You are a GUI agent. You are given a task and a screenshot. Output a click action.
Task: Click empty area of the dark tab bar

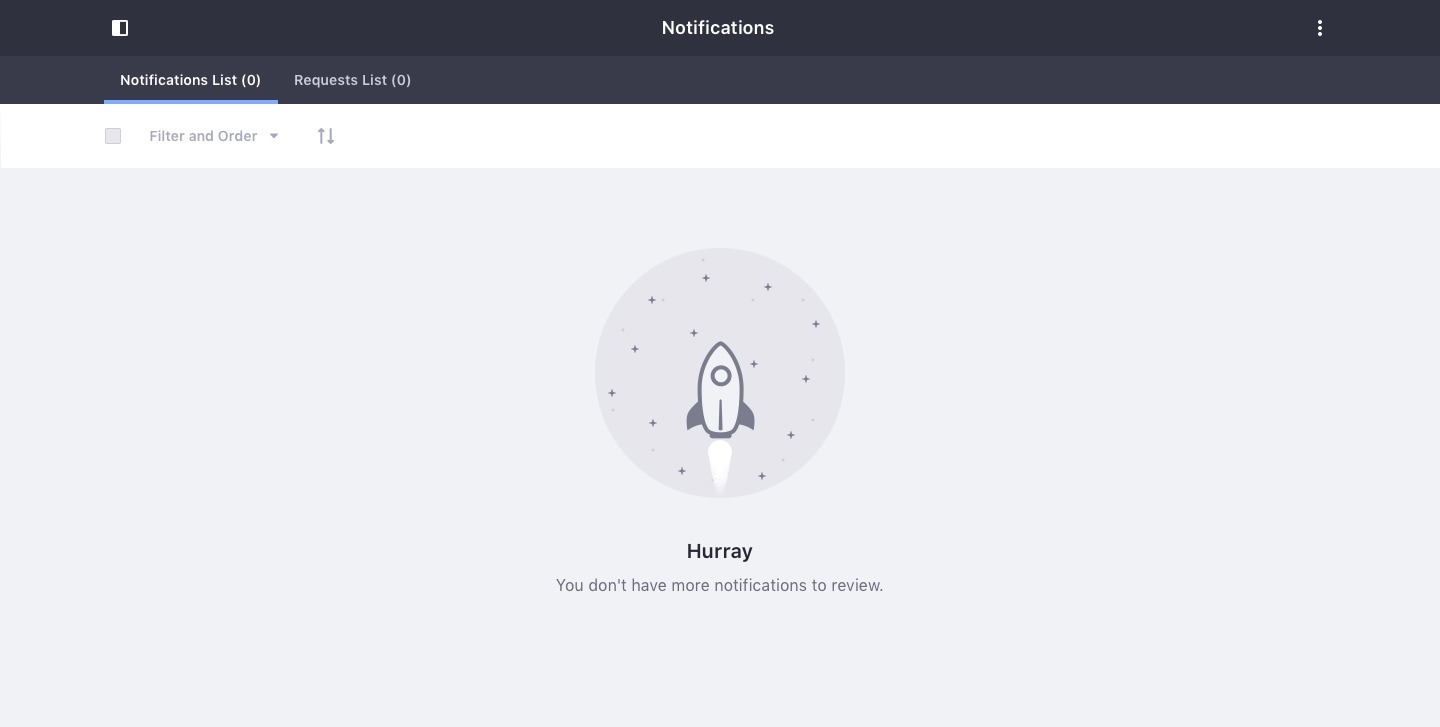click(x=900, y=80)
